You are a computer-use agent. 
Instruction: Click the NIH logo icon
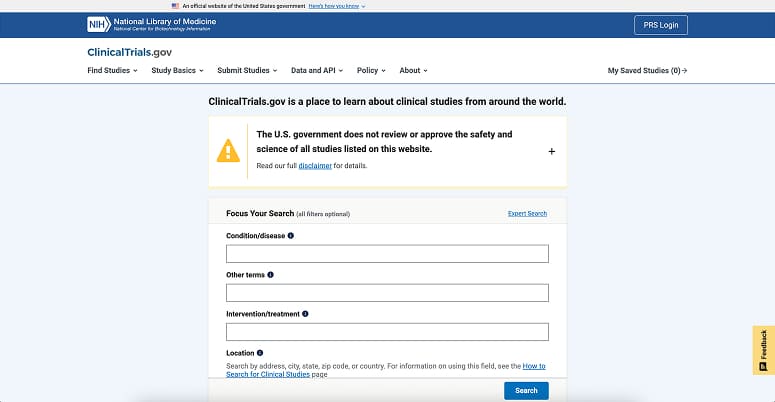coord(99,24)
